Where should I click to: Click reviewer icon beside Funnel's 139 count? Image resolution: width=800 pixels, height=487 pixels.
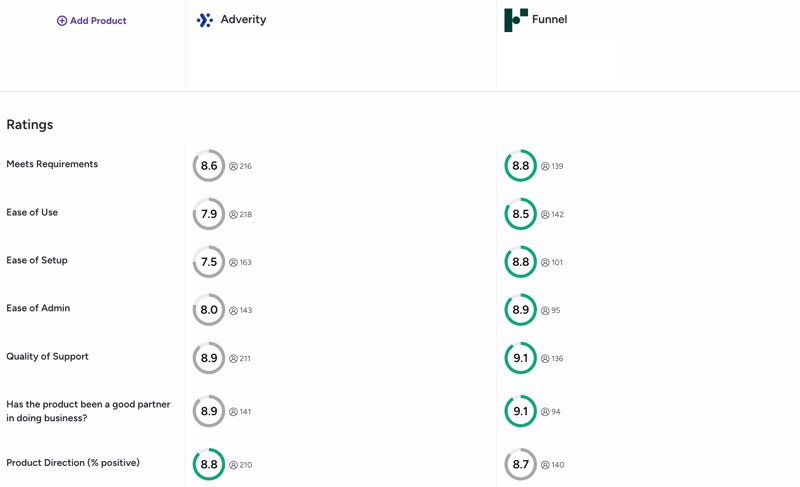pos(546,167)
